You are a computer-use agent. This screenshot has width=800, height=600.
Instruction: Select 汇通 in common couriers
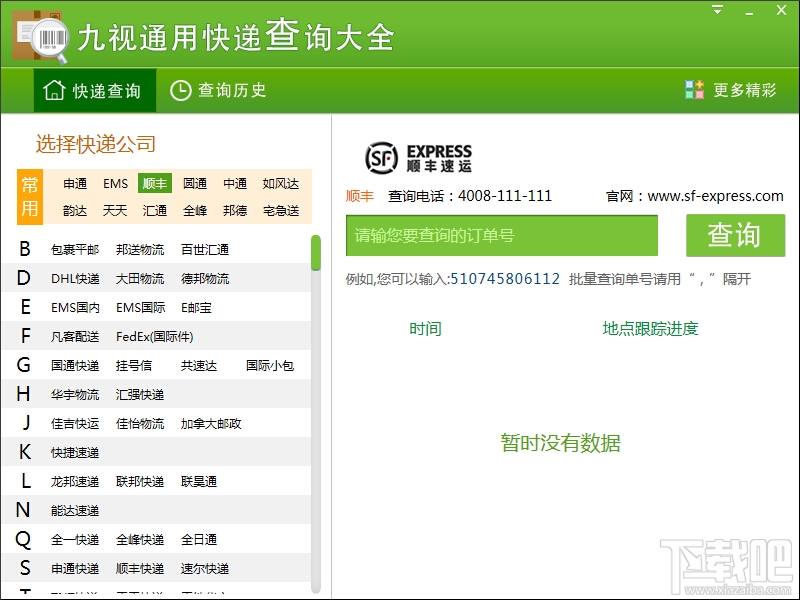tap(155, 210)
